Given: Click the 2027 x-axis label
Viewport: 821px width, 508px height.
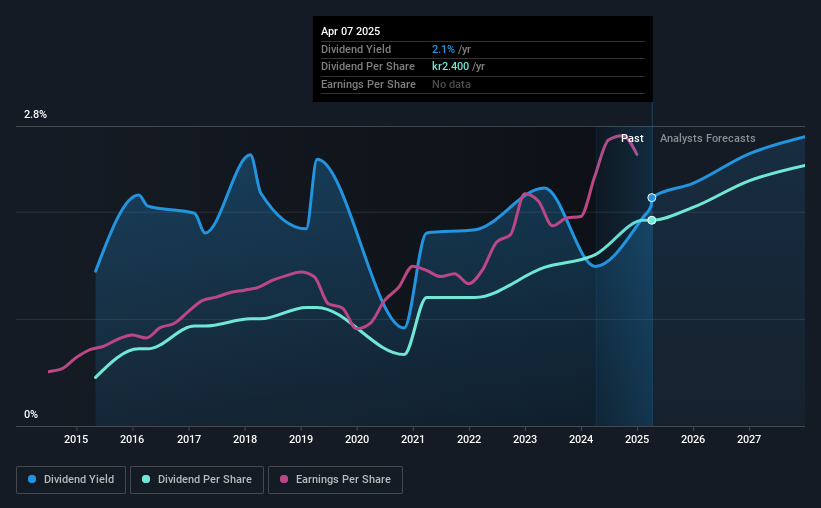Looking at the screenshot, I should (749, 439).
